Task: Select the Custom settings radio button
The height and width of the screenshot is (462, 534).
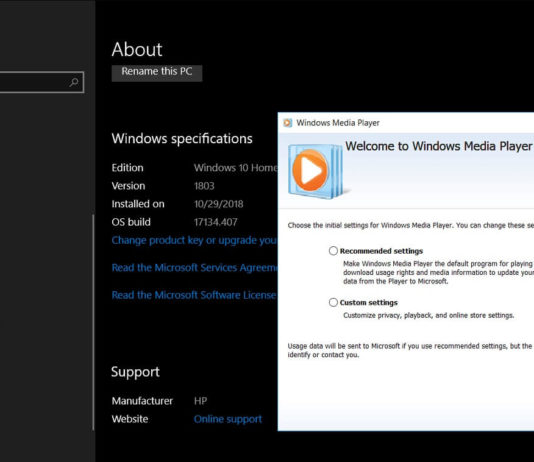Action: coord(333,302)
